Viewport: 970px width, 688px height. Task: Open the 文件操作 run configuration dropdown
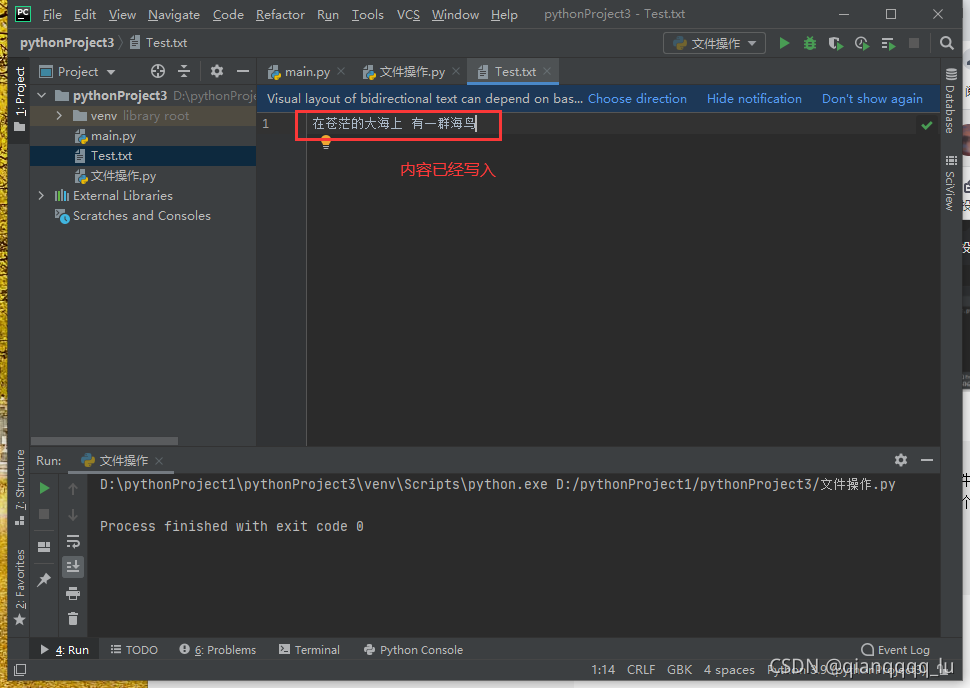(x=715, y=43)
